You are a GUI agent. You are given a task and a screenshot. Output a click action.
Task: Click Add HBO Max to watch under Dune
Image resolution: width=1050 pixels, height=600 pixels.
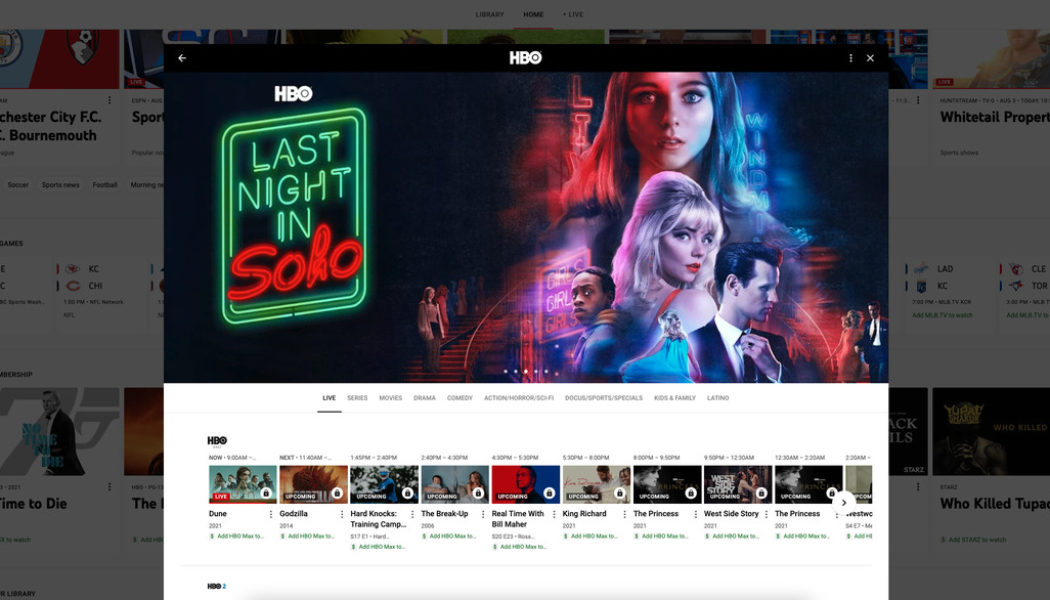(x=236, y=537)
